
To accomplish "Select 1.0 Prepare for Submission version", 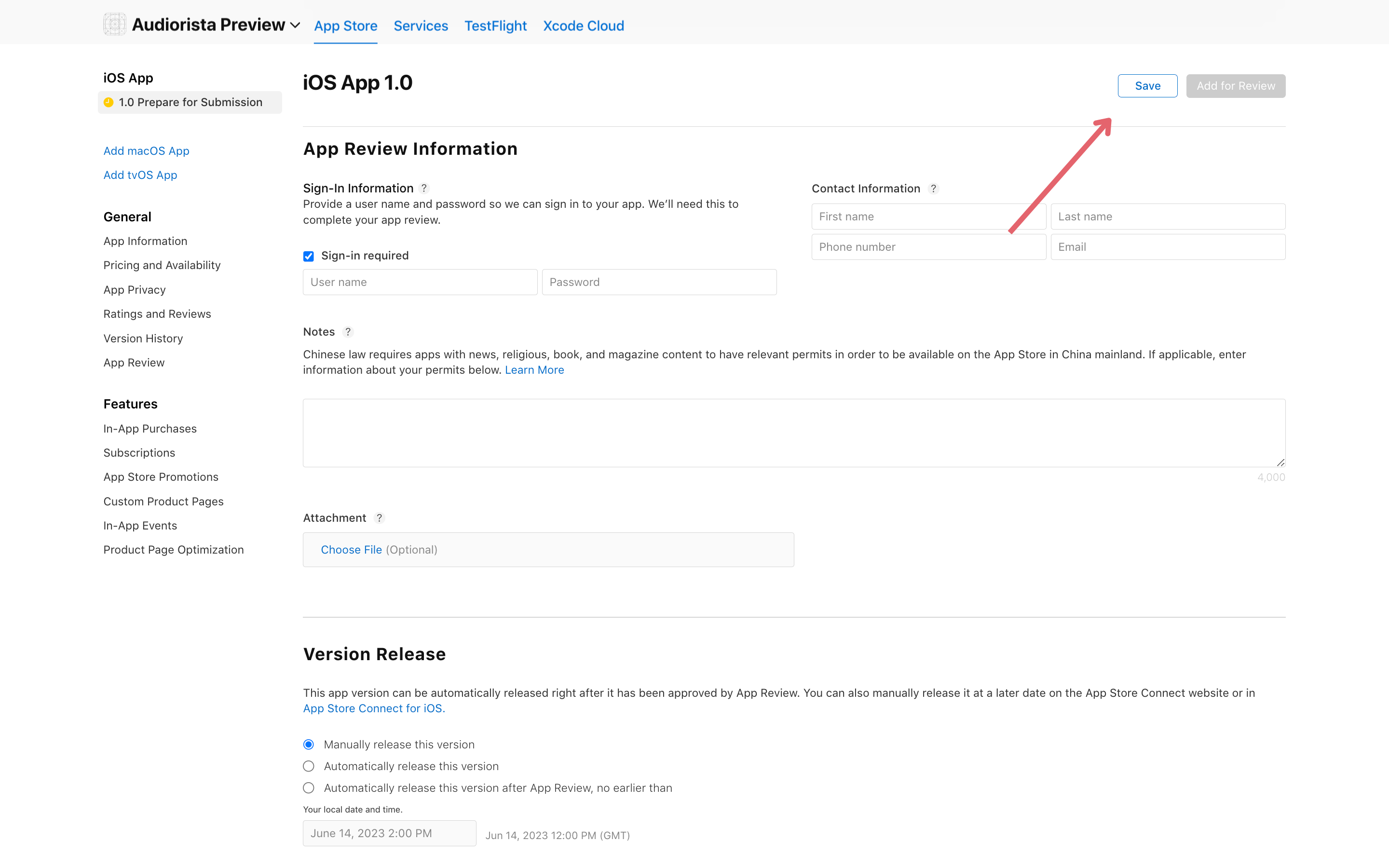I will coord(190,102).
